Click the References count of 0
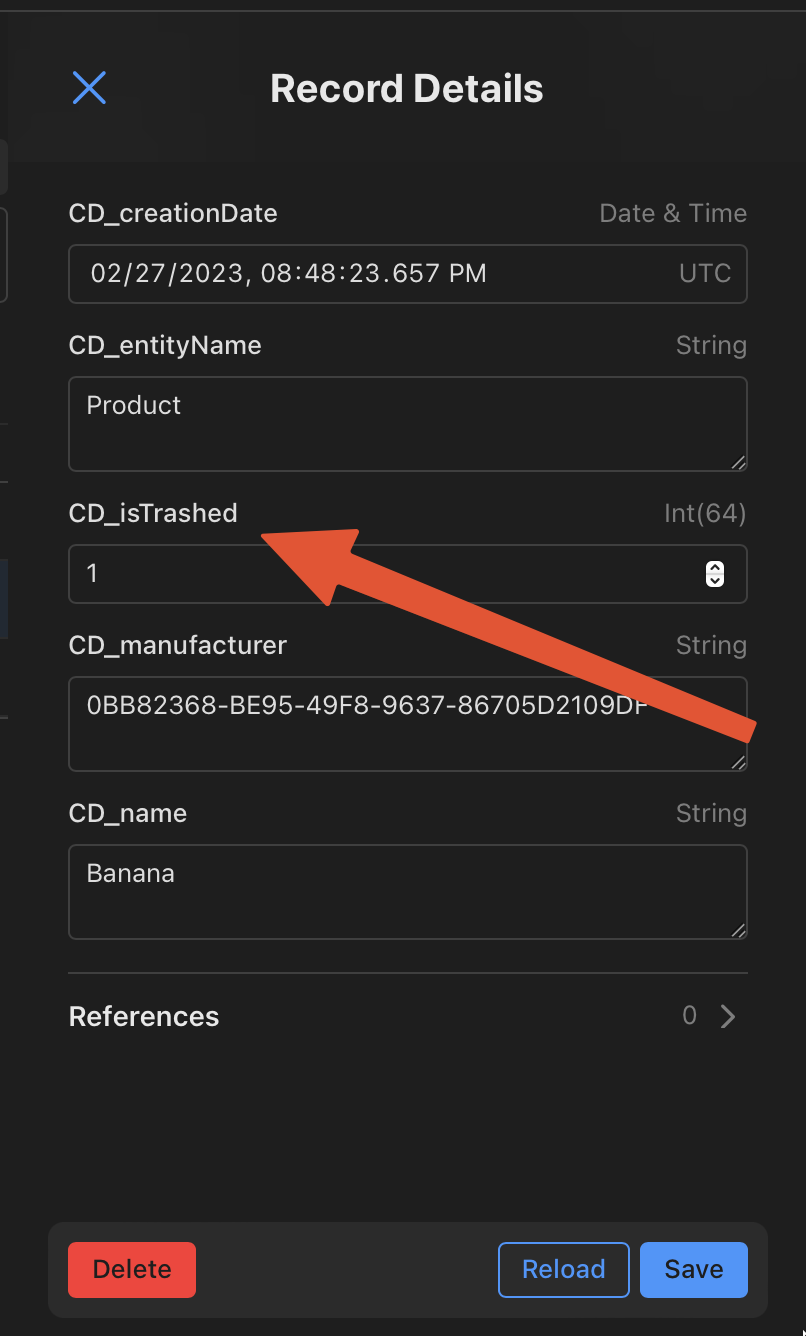The image size is (806, 1336). tap(689, 1016)
